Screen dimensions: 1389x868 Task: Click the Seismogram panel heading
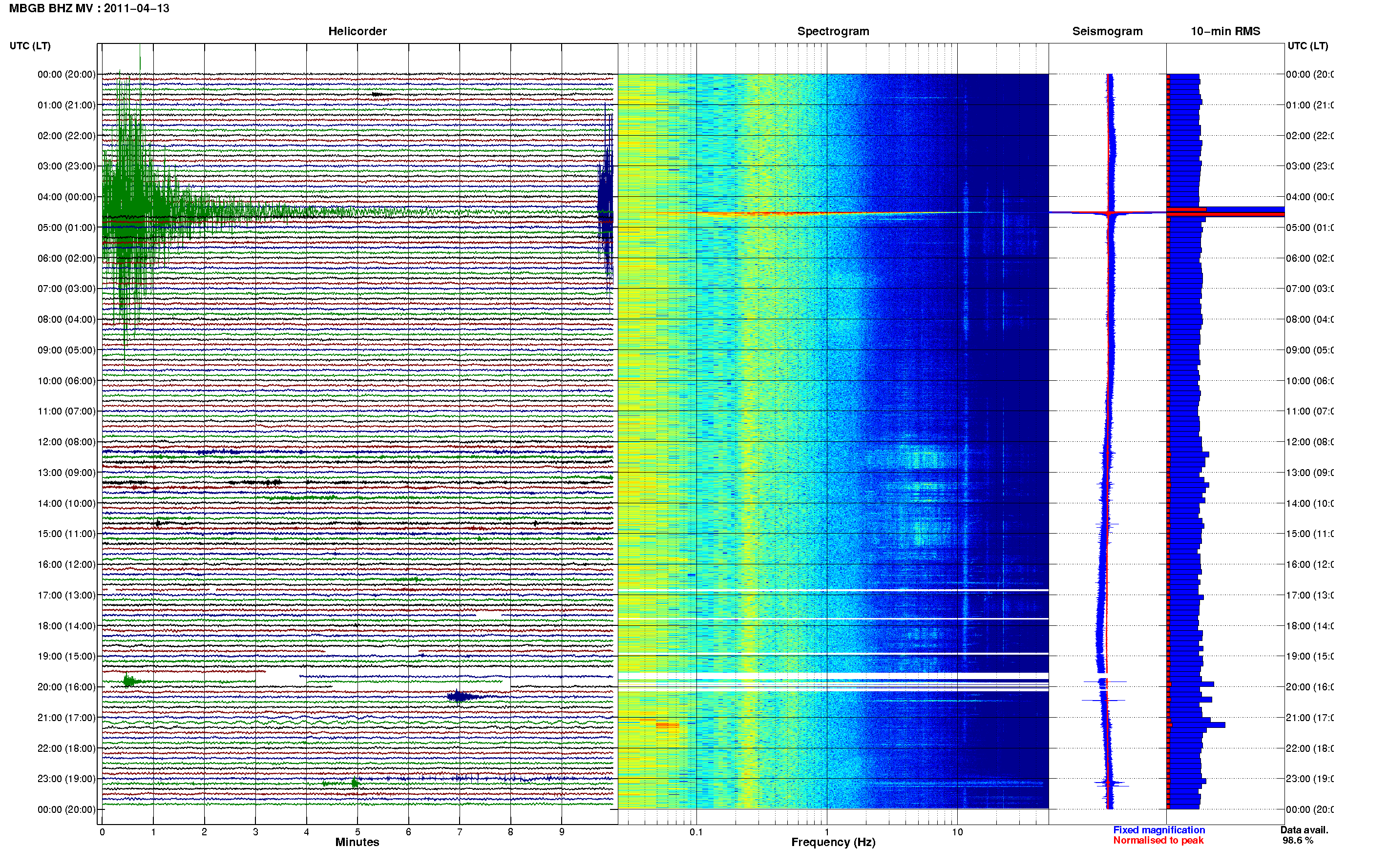1107,31
